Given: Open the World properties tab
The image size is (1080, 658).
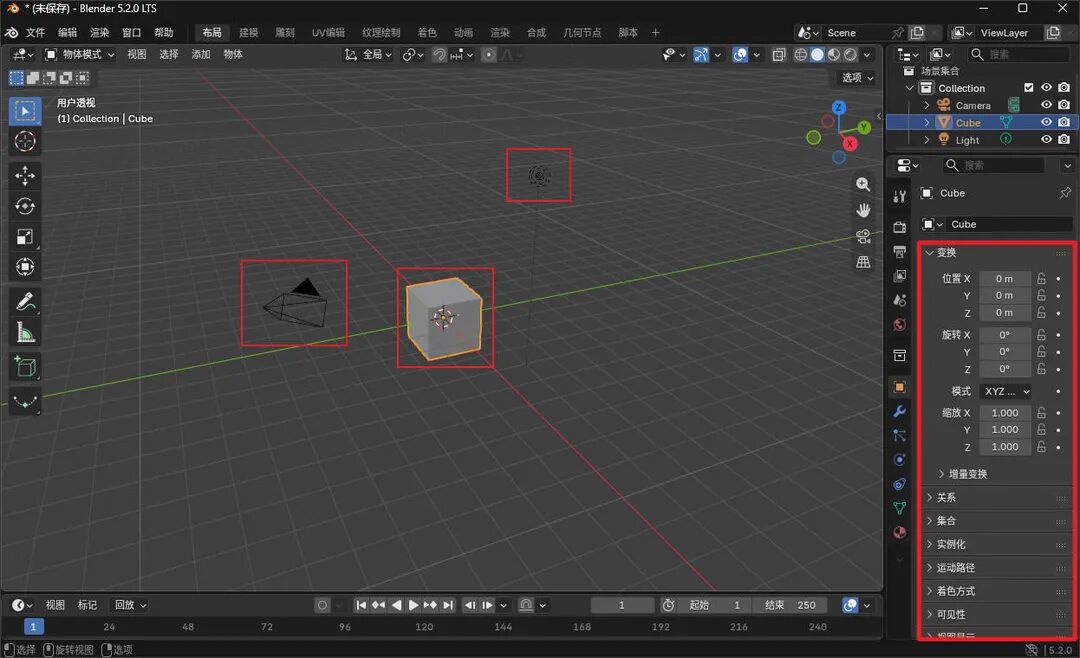Looking at the screenshot, I should 900,325.
